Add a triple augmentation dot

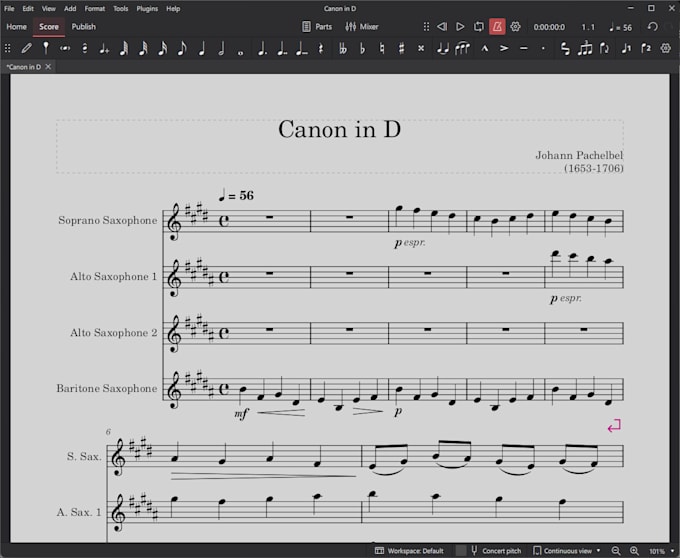[301, 49]
